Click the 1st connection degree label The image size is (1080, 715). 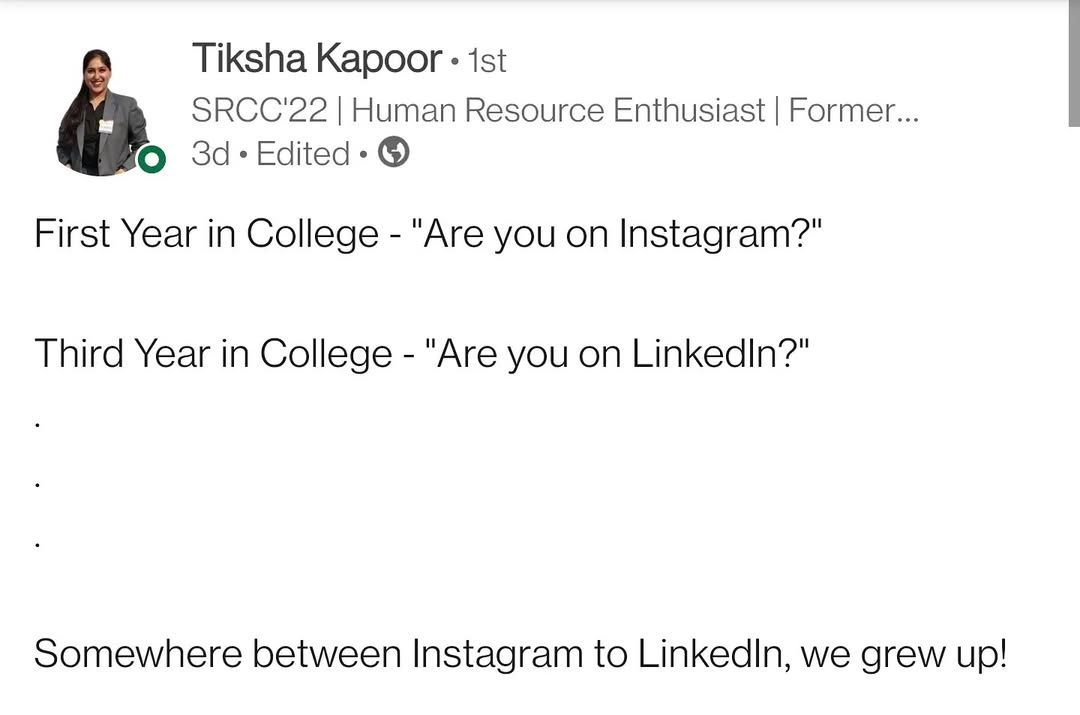(x=487, y=61)
